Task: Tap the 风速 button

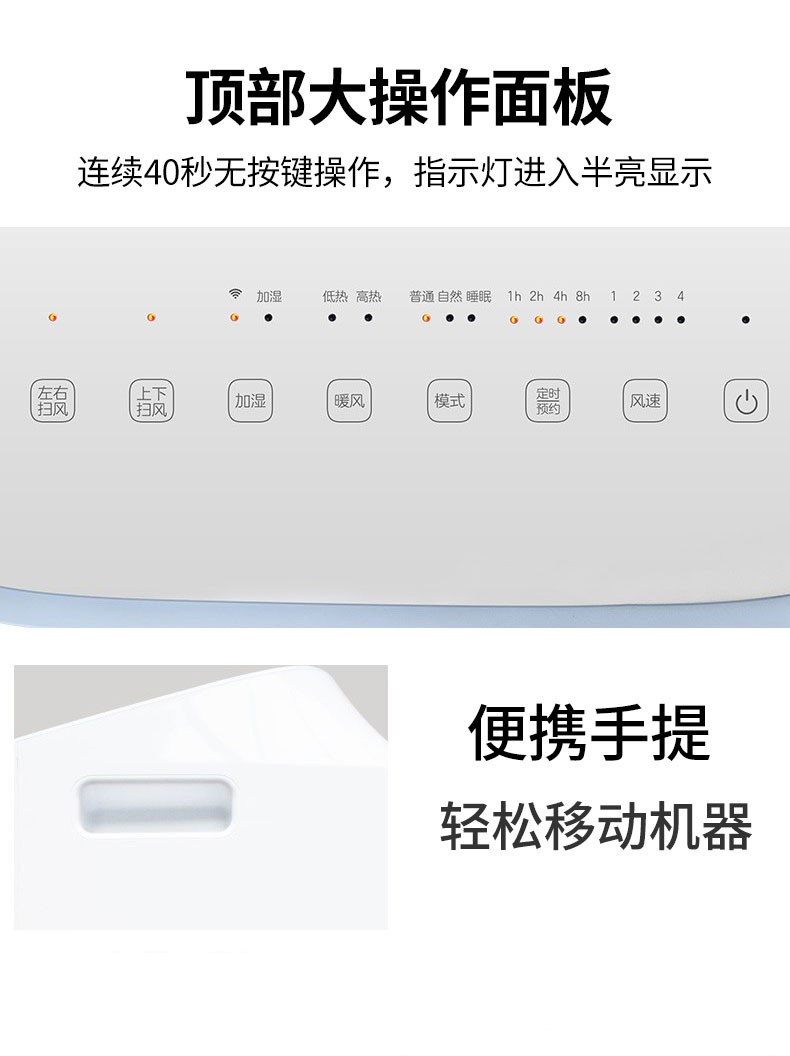Action: pyautogui.click(x=645, y=401)
